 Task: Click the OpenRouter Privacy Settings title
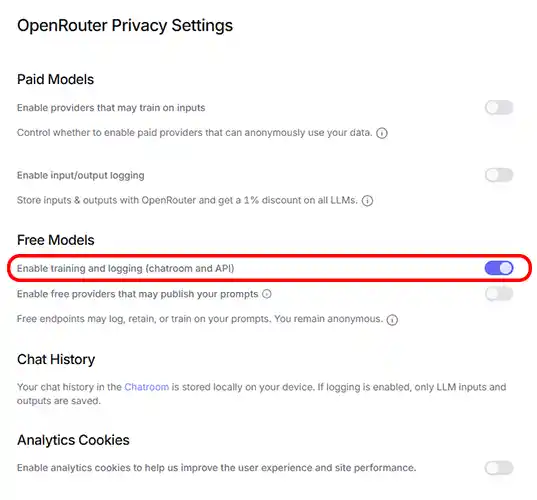tap(125, 26)
